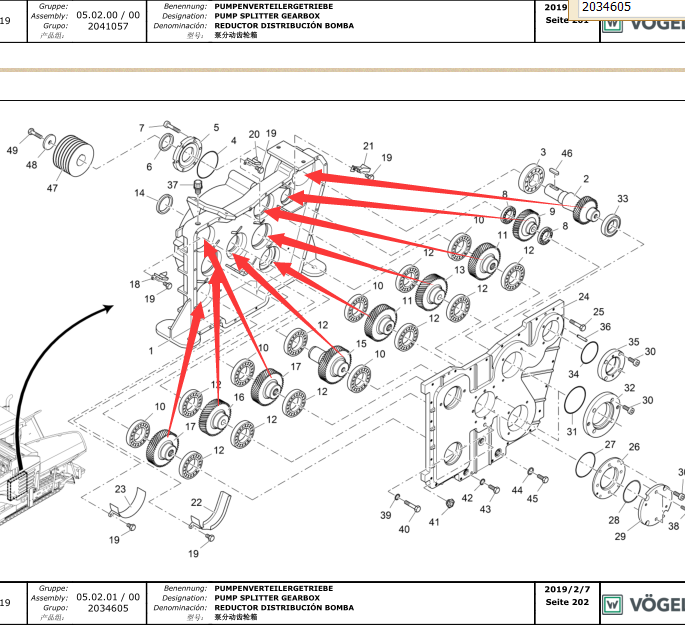Select part number 13 label
Image resolution: width=685 pixels, height=625 pixels.
460,270
